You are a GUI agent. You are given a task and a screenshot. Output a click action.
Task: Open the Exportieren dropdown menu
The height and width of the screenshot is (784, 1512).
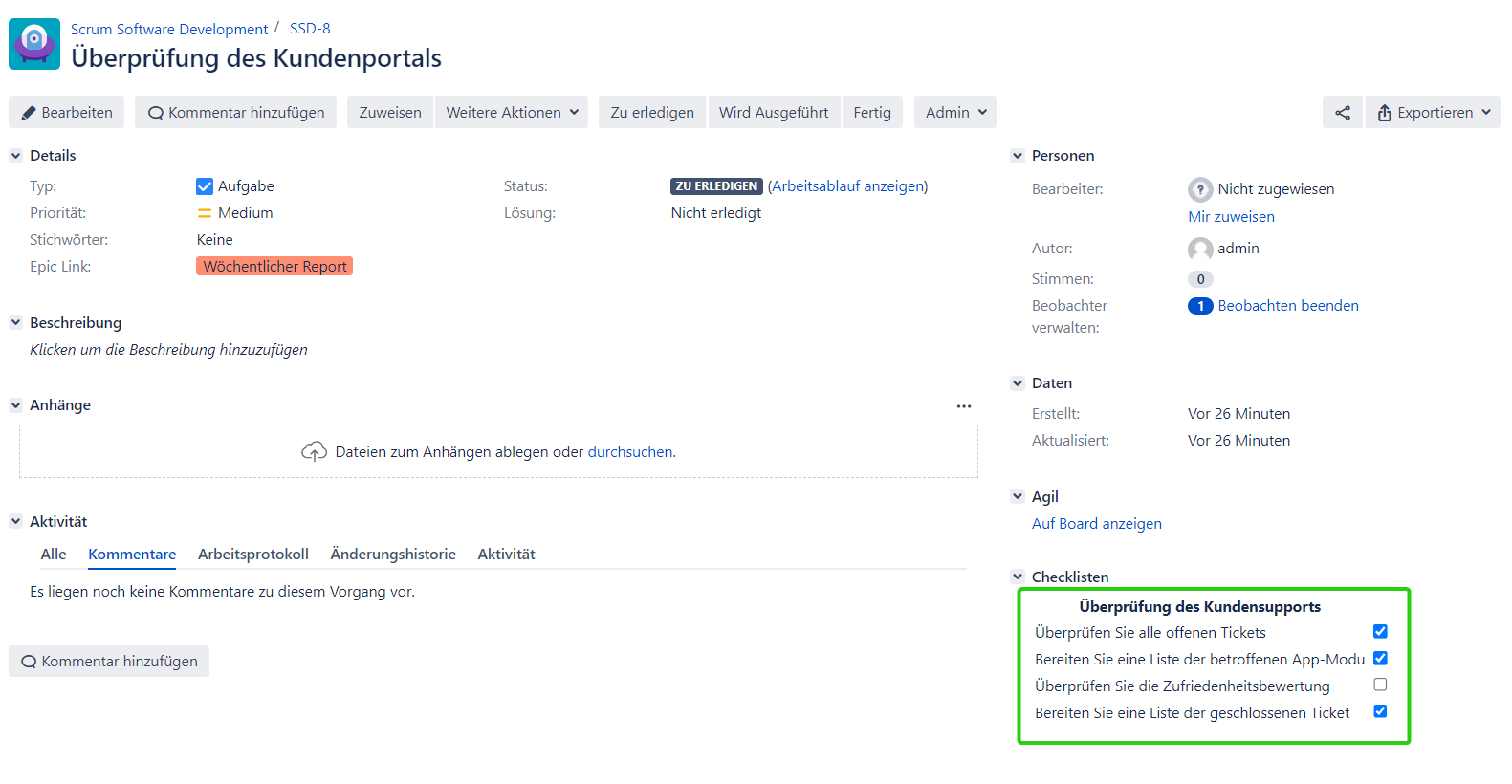(x=1433, y=113)
